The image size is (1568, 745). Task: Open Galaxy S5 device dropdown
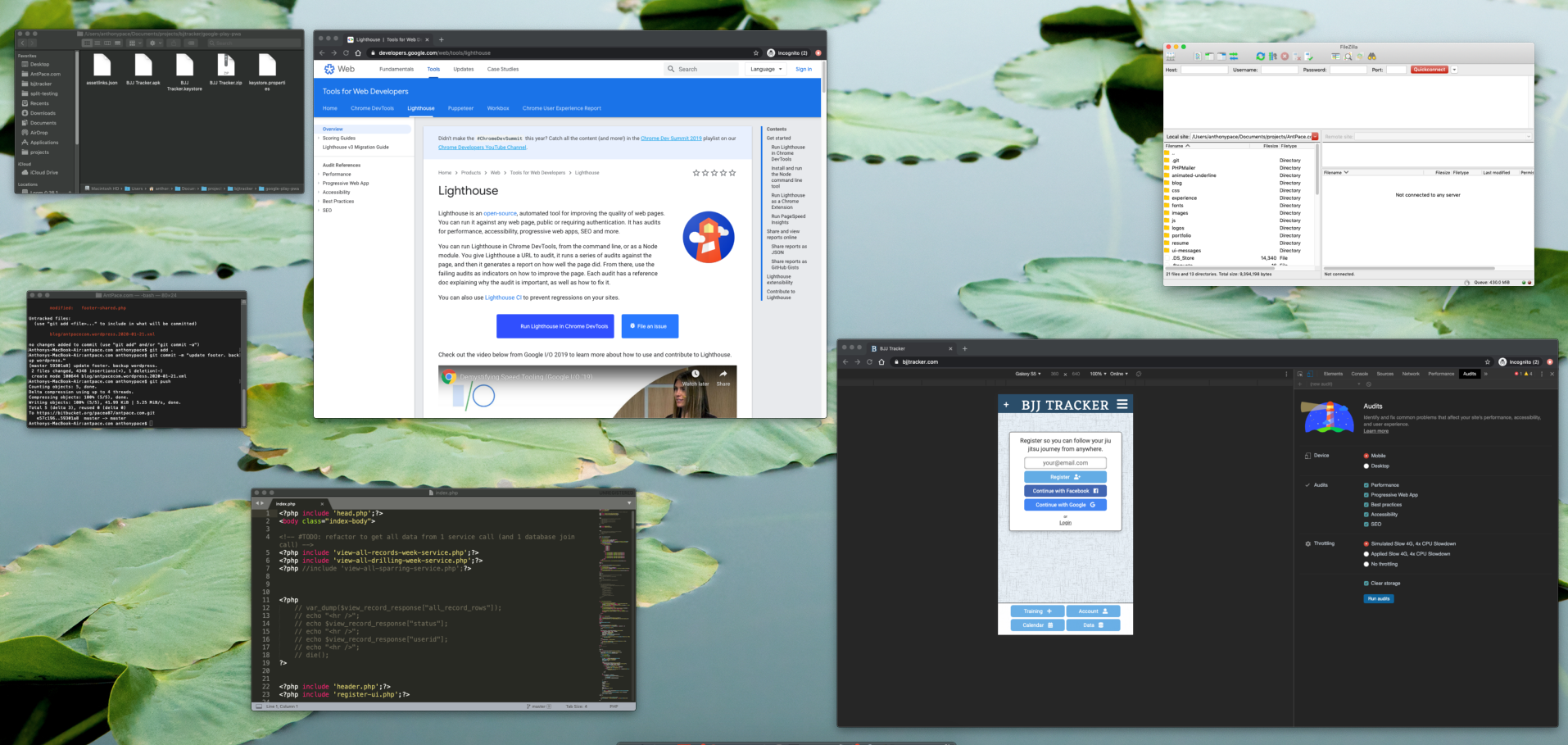point(1028,374)
